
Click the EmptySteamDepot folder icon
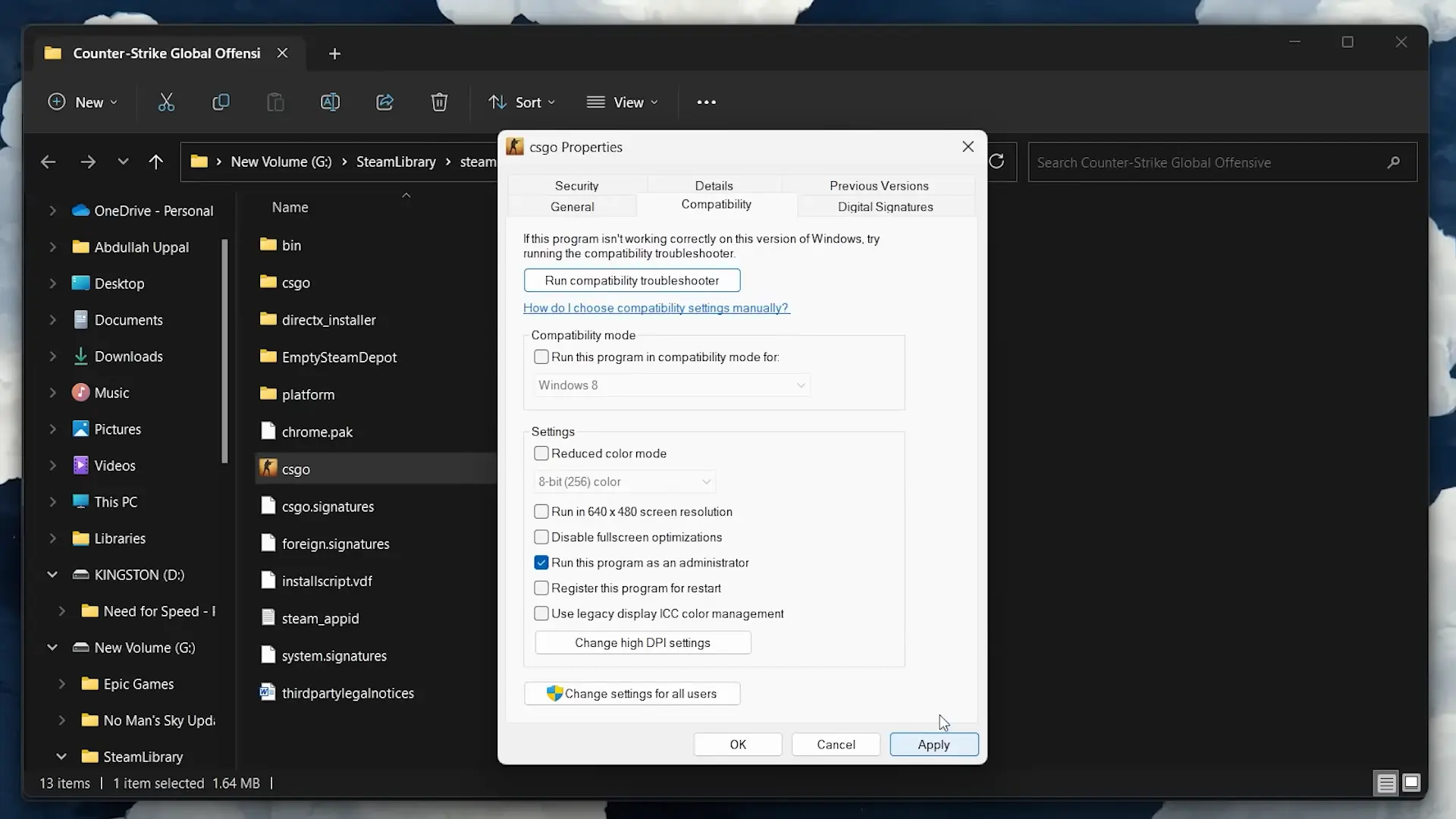(x=267, y=357)
